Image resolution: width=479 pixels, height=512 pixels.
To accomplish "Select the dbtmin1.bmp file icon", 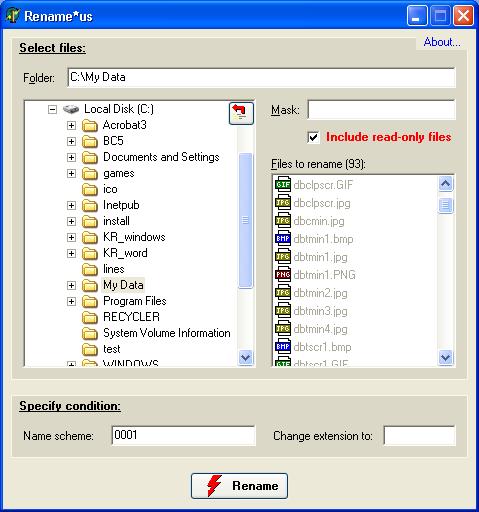I will click(283, 238).
